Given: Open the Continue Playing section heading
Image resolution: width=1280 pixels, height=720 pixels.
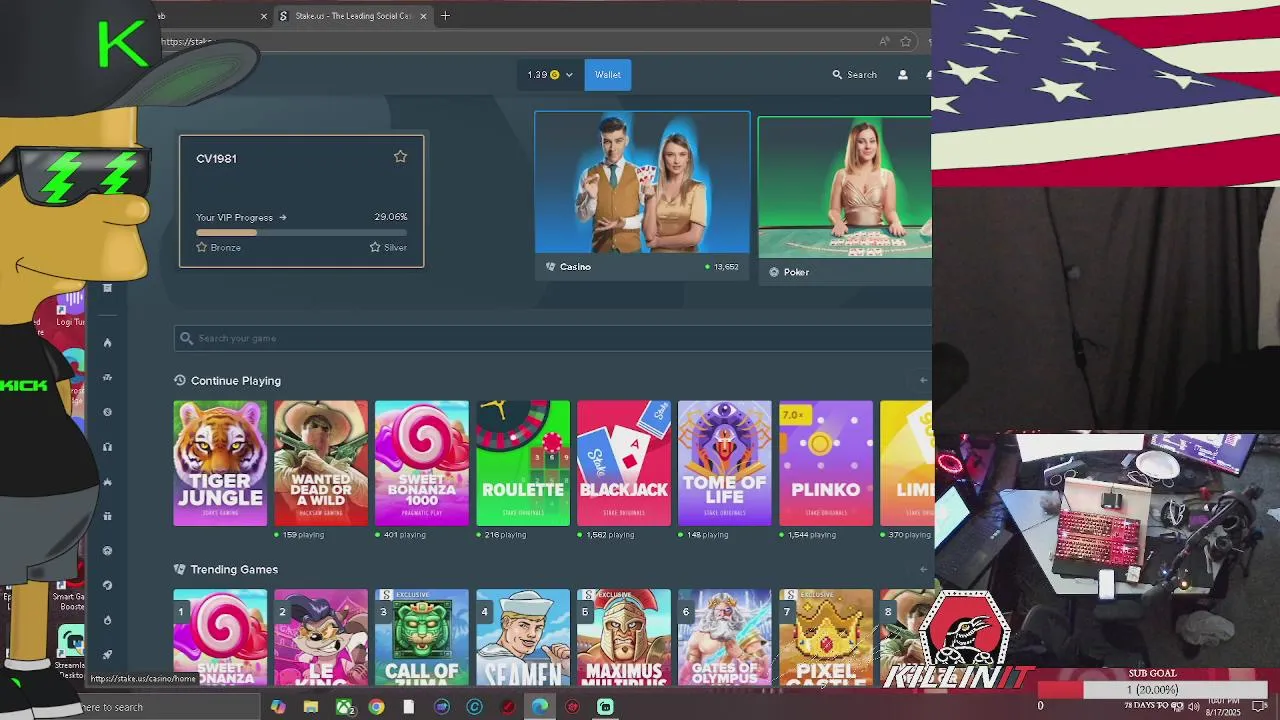Looking at the screenshot, I should [x=236, y=381].
